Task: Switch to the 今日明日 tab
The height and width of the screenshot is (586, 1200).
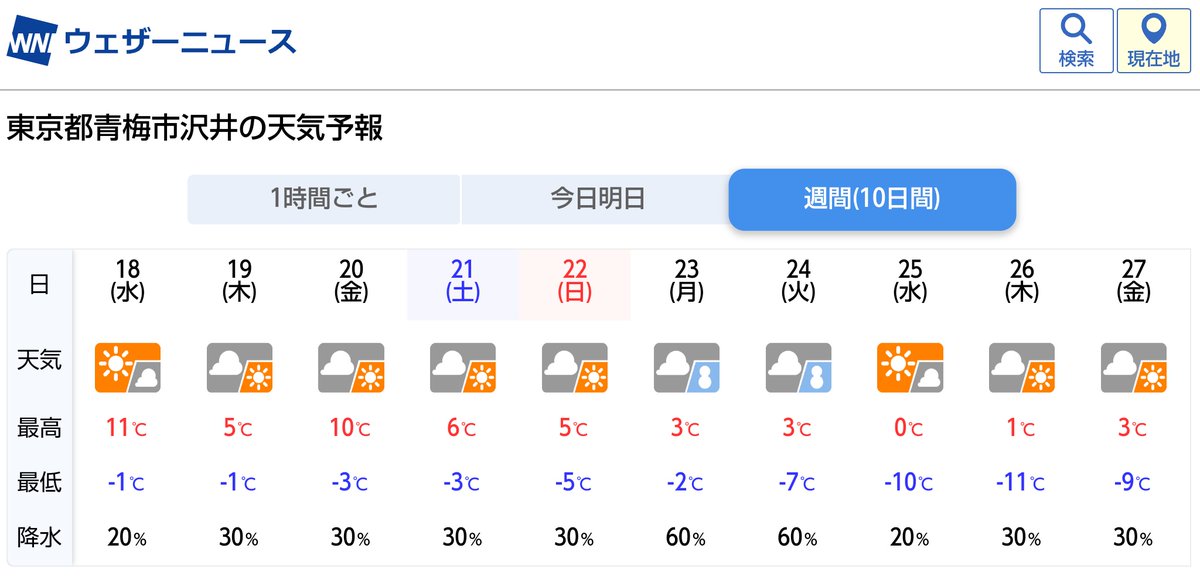Action: pos(597,199)
